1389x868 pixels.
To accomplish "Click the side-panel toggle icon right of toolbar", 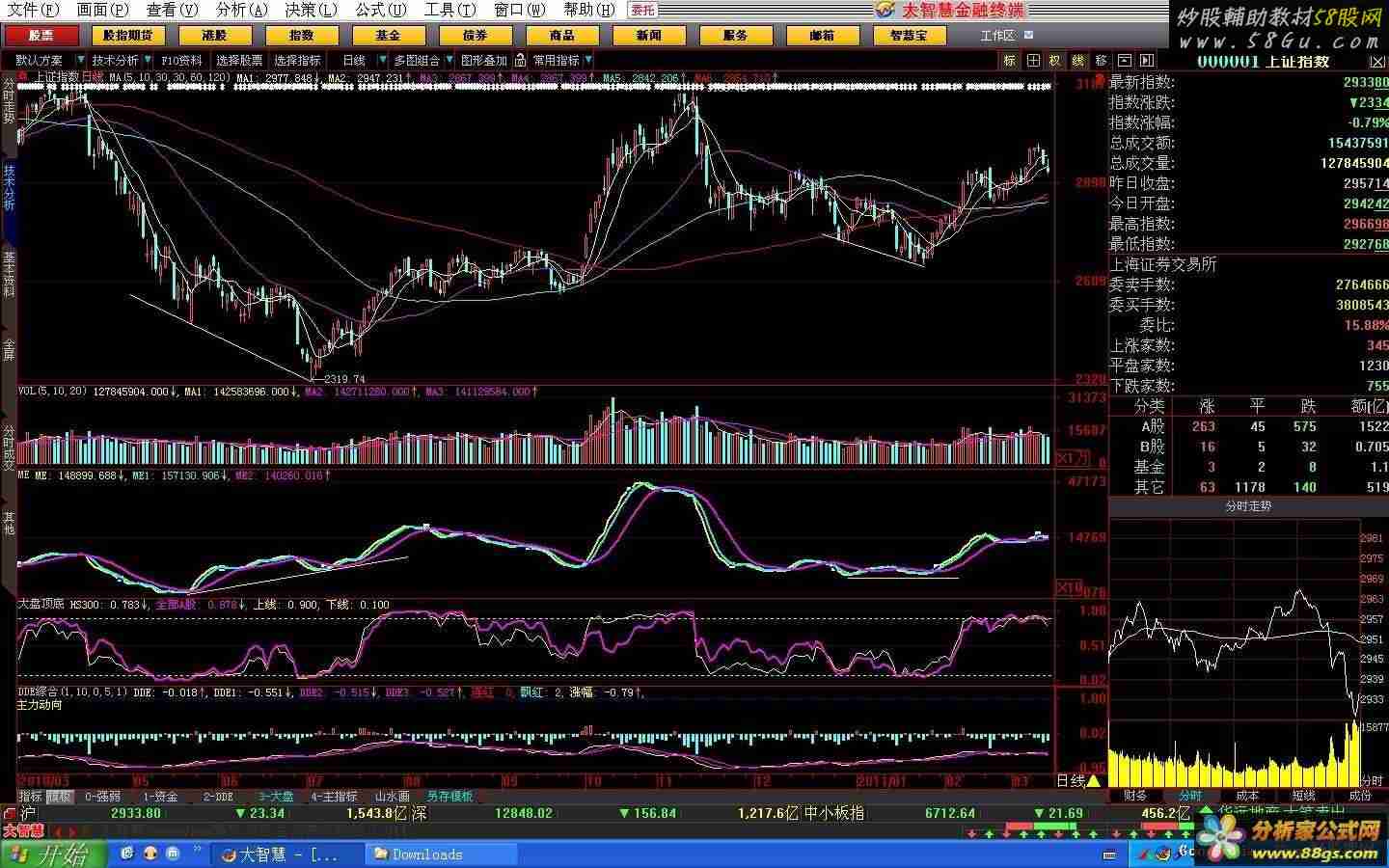I will point(1147,60).
